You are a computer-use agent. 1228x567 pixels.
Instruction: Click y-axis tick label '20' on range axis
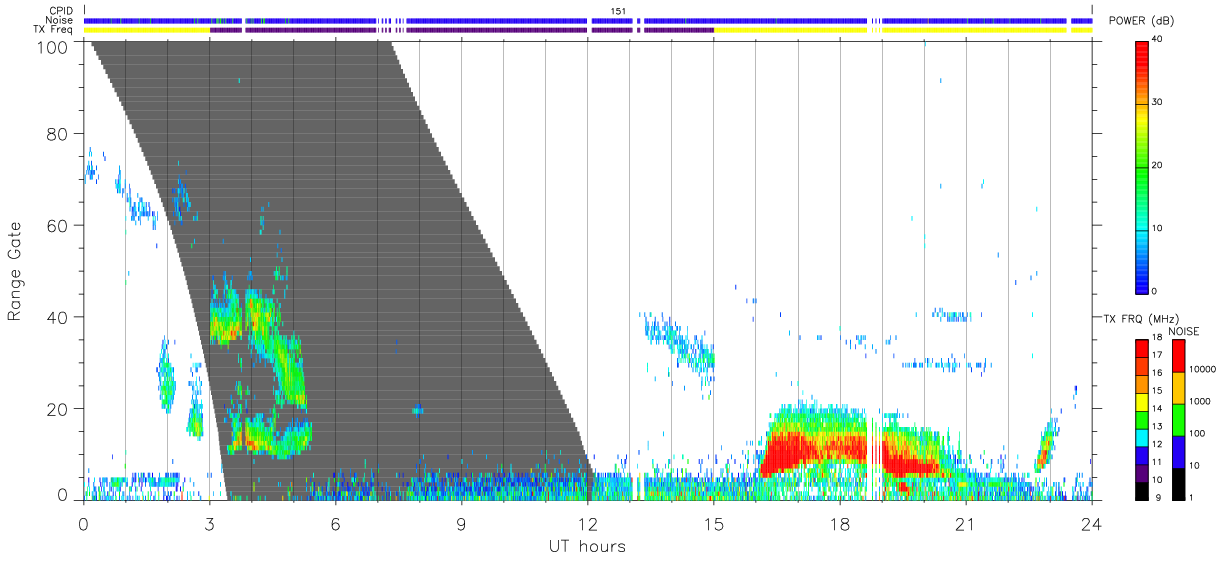(59, 409)
